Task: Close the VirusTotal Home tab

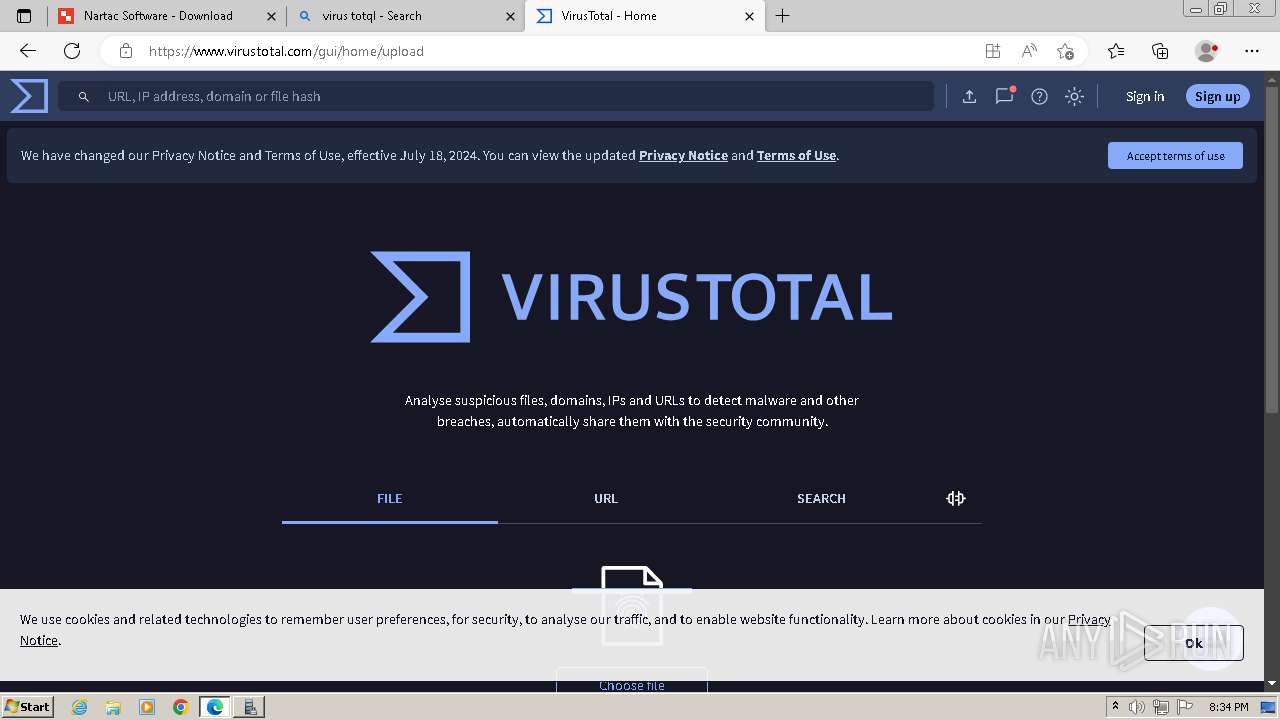Action: pos(749,16)
